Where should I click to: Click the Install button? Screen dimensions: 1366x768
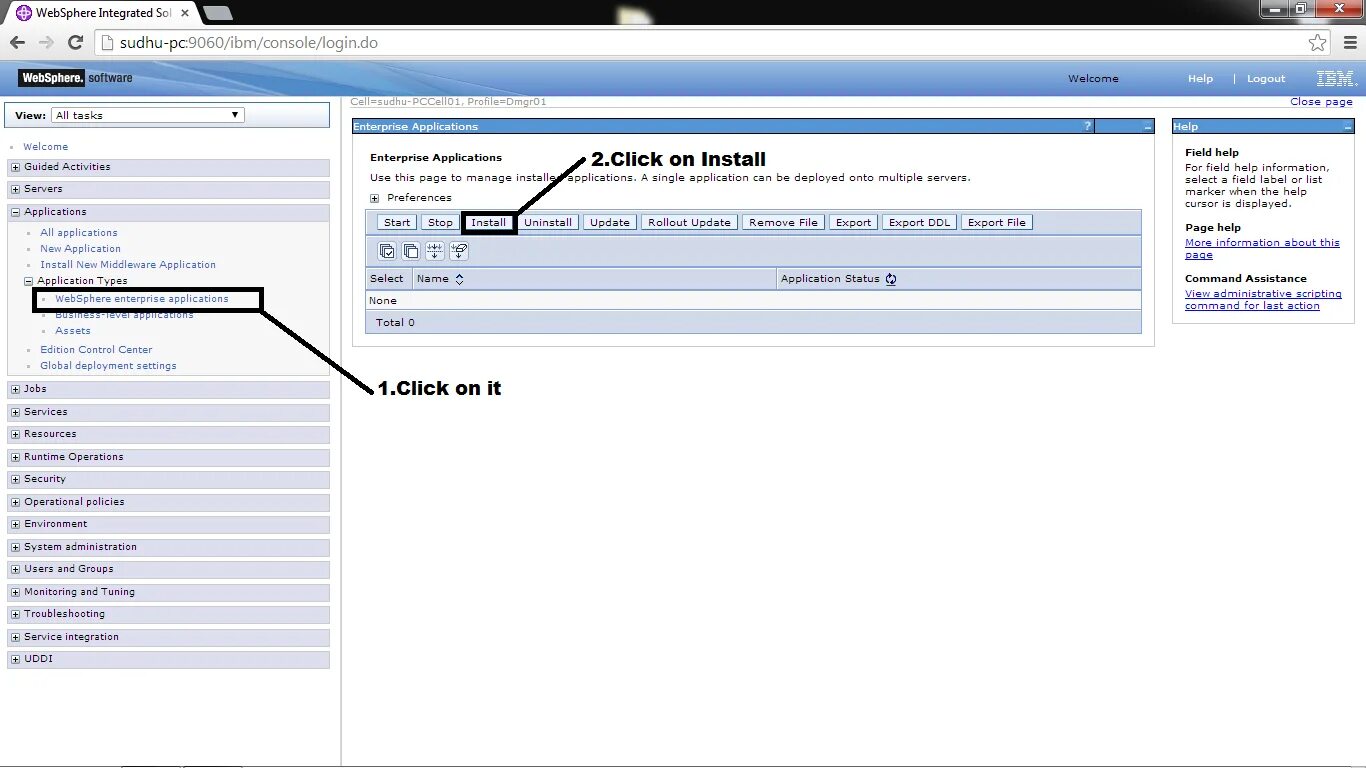489,223
